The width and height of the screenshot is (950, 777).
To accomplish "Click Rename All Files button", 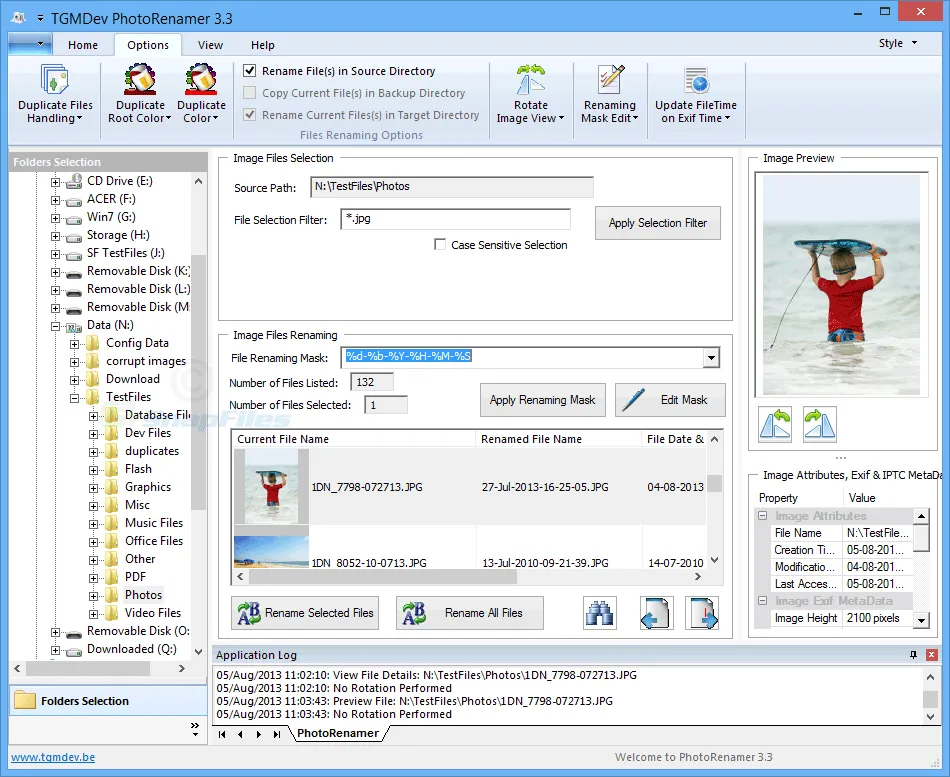I will (x=470, y=613).
